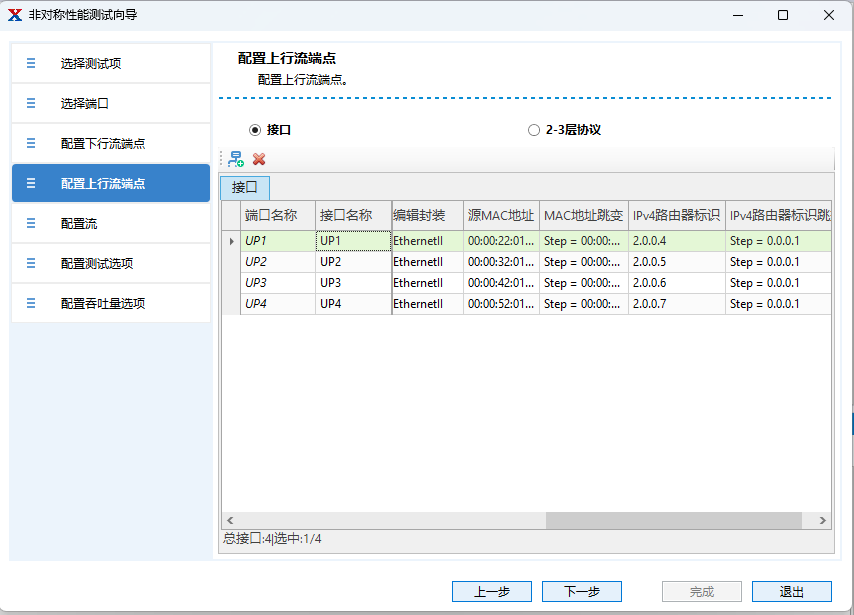Viewport: 854px width, 615px height.
Task: Click the icon beside 配置流 step
Action: click(31, 223)
